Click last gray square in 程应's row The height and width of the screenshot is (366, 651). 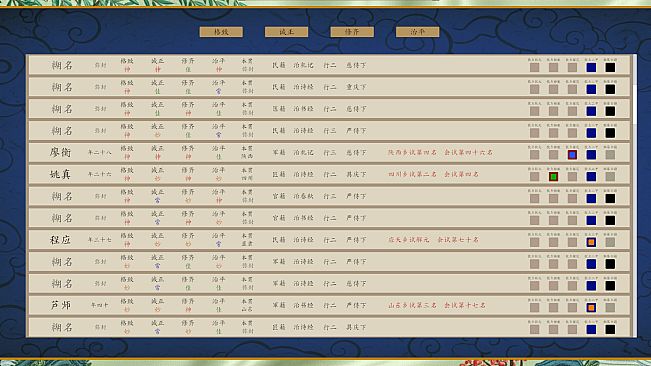pos(610,242)
